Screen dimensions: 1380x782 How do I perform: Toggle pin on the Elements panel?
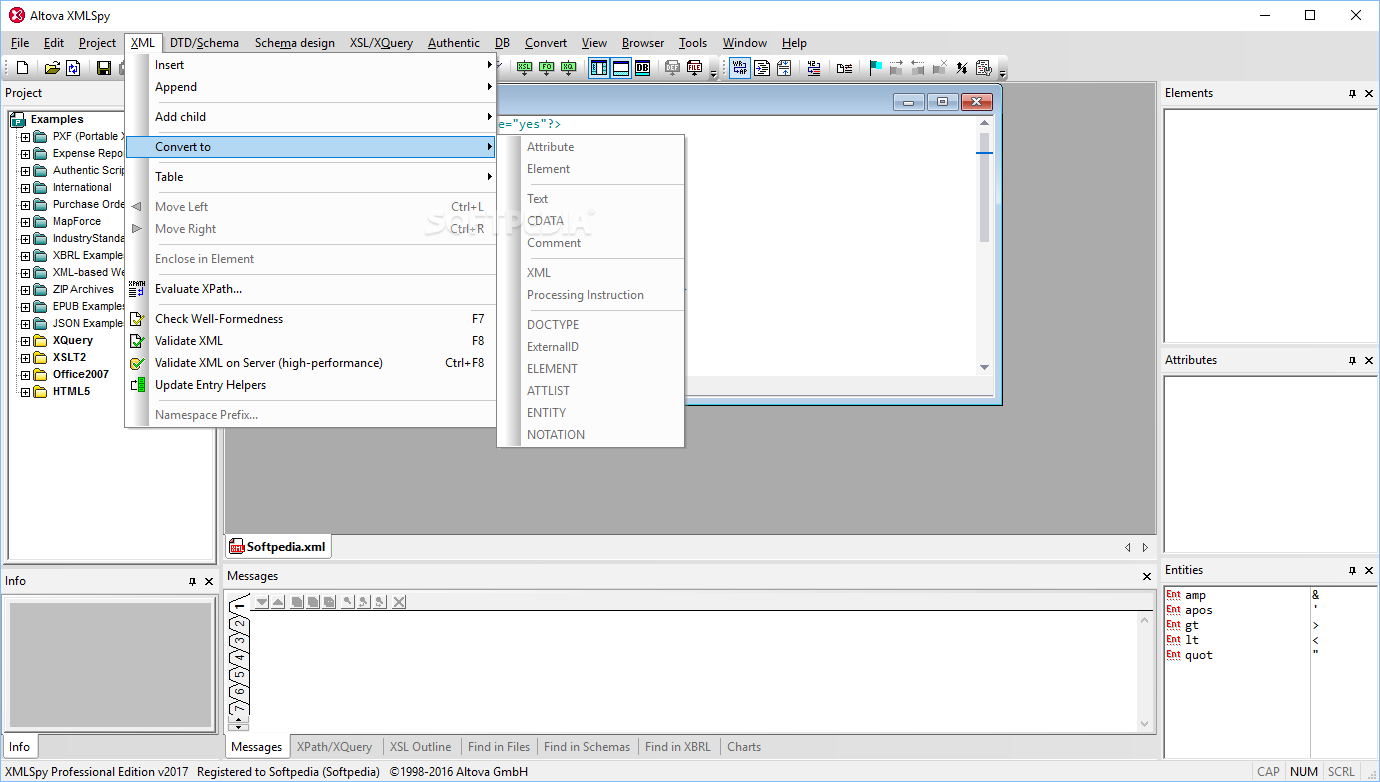(1352, 93)
